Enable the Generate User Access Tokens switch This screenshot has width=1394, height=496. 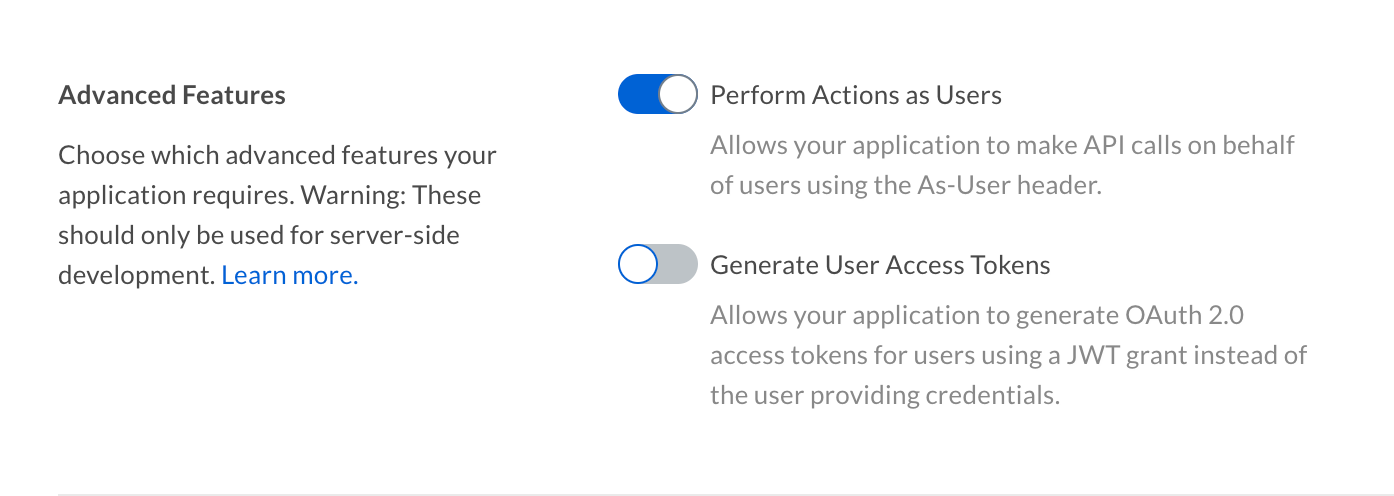pos(658,265)
